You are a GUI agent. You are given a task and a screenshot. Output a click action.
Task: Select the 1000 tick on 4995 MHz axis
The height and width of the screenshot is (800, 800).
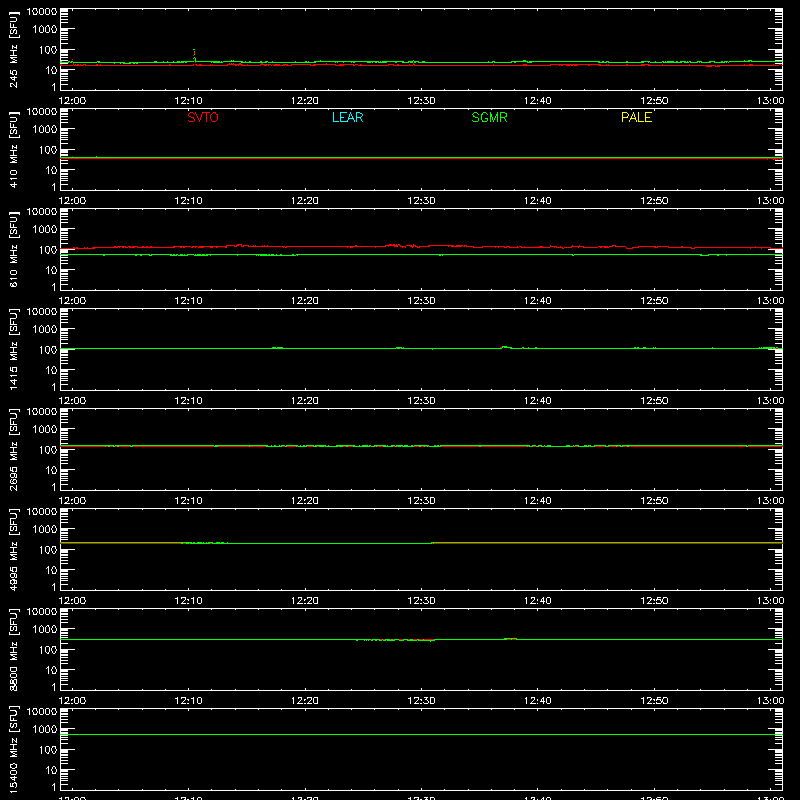[x=45, y=529]
